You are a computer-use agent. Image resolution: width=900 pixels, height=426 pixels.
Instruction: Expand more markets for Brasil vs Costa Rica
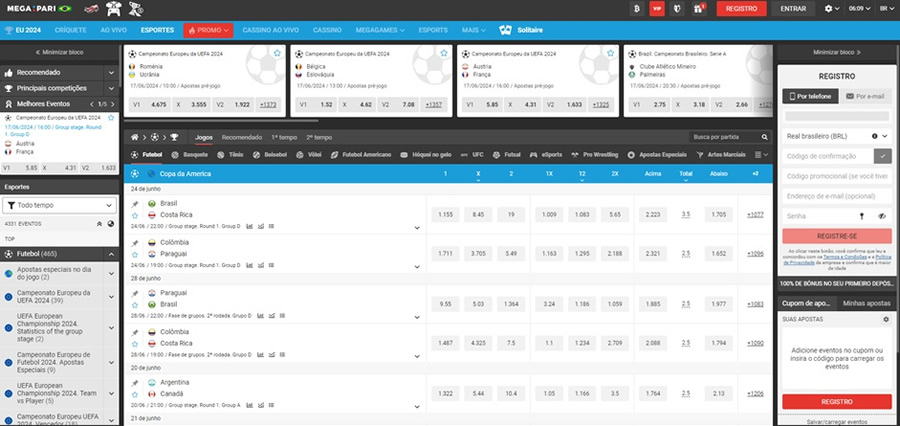coord(417,227)
